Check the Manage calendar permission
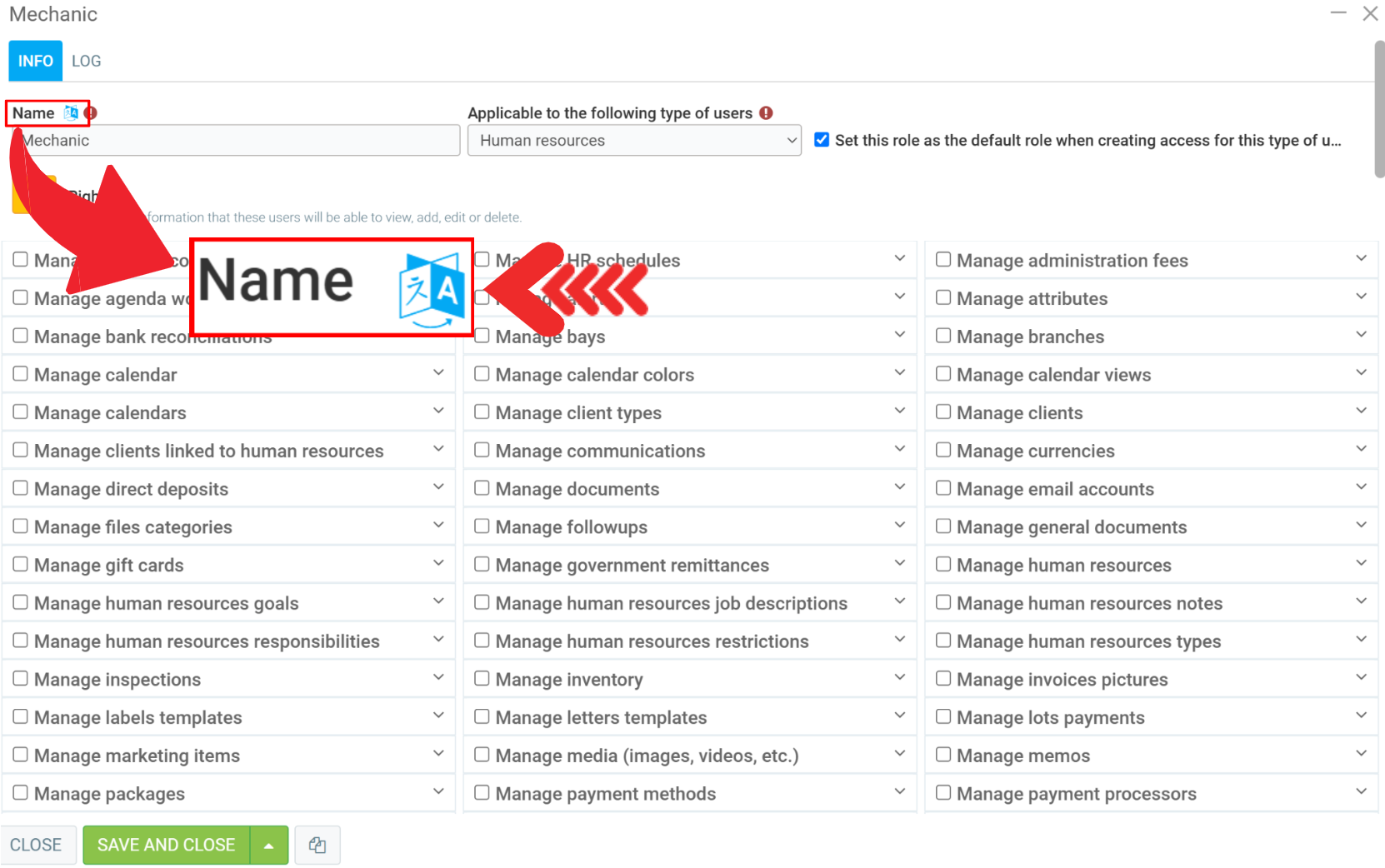 click(21, 374)
